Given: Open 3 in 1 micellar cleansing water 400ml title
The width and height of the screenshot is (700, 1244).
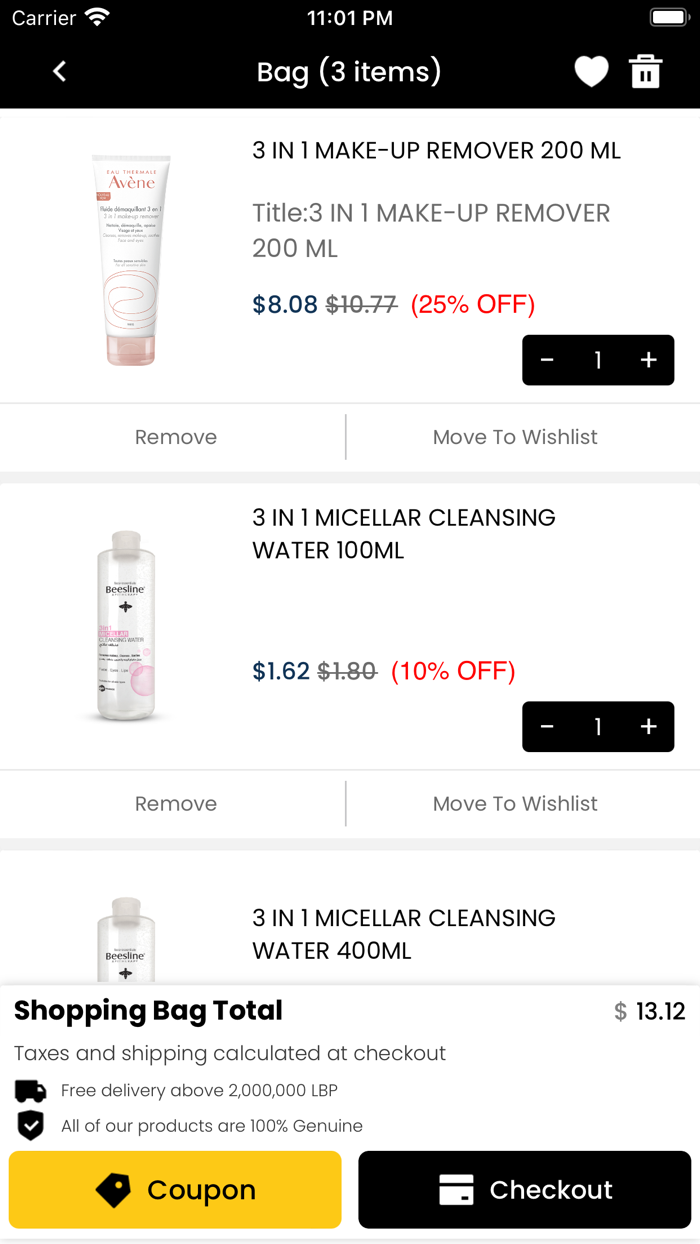Looking at the screenshot, I should 404,934.
